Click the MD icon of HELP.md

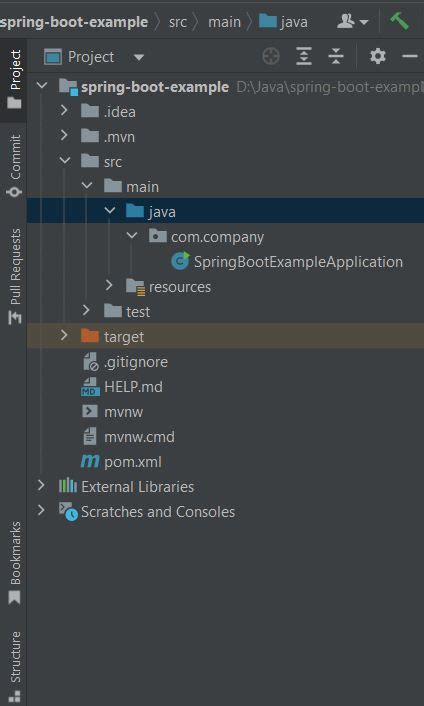coord(90,387)
